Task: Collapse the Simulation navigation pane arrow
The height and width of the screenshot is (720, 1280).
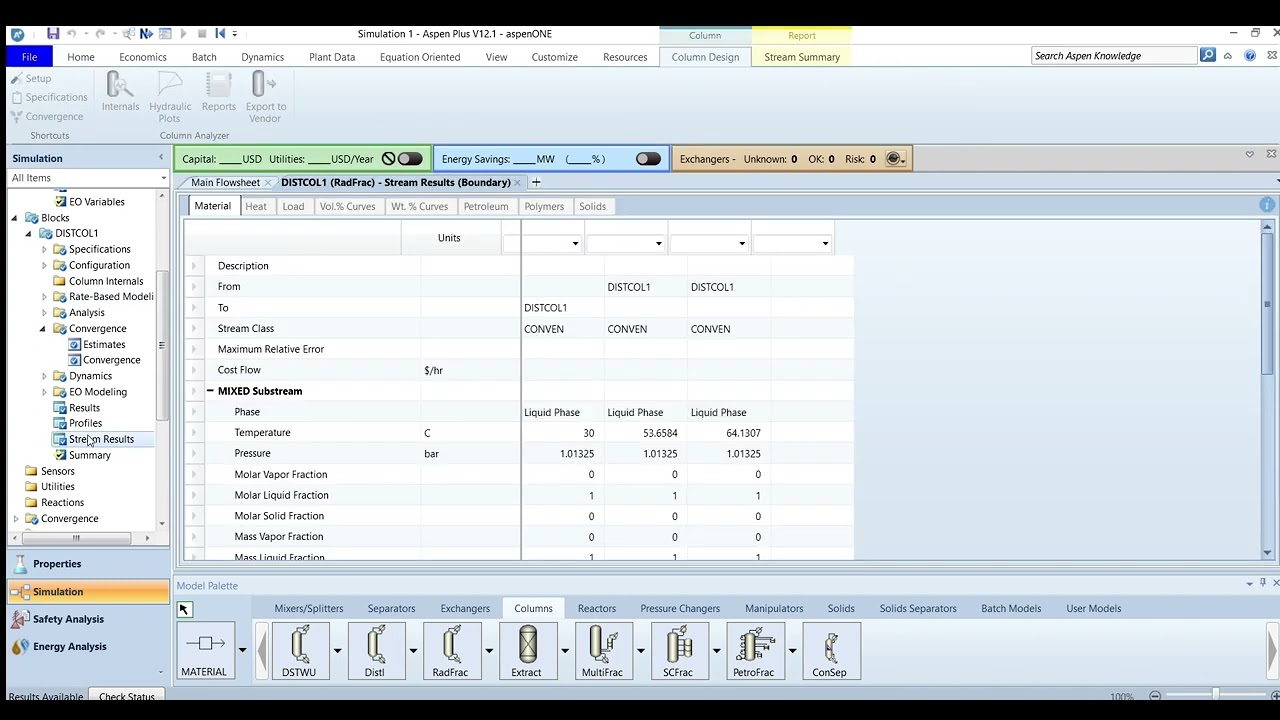Action: tap(161, 158)
